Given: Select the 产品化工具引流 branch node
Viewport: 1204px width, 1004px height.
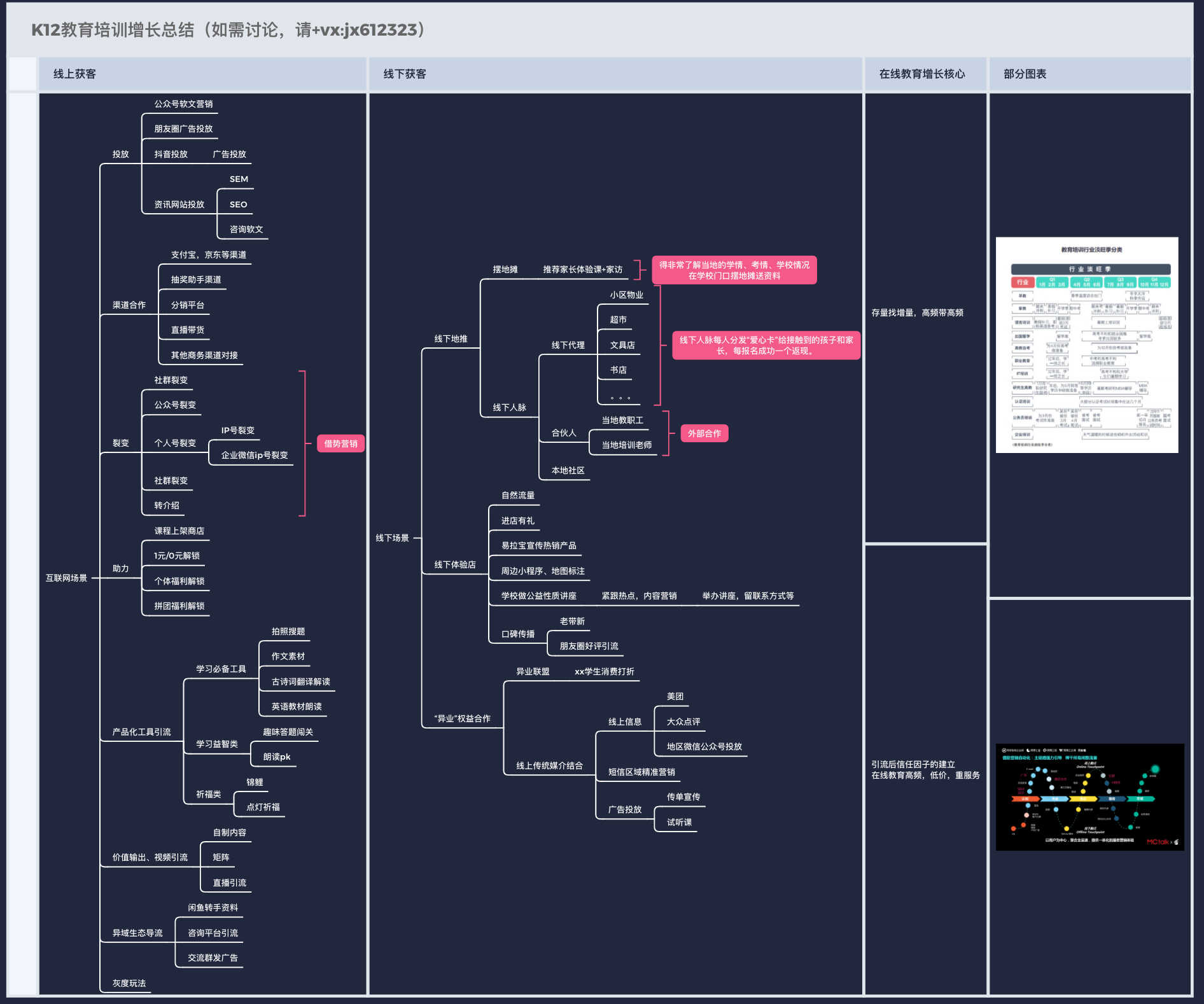Looking at the screenshot, I should coord(141,732).
